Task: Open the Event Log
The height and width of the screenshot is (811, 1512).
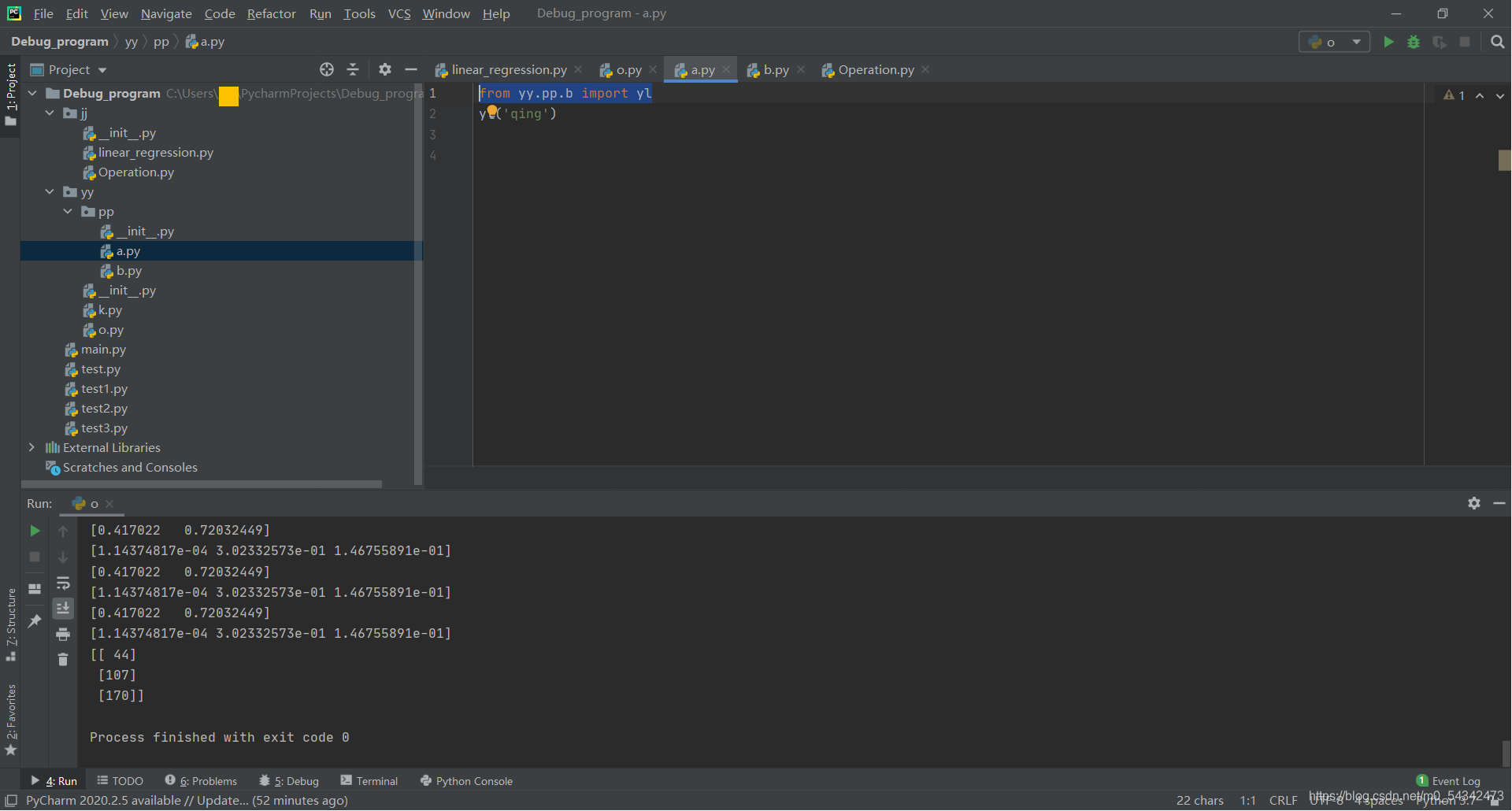Action: [1448, 781]
